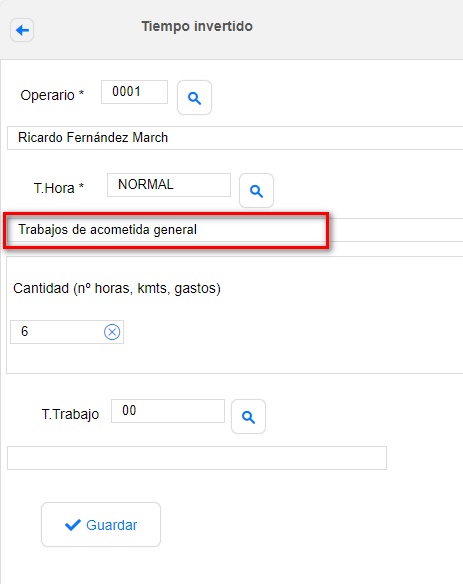Click the Operario * label
Screen dimensions: 463x584
pyautogui.click(x=52, y=95)
